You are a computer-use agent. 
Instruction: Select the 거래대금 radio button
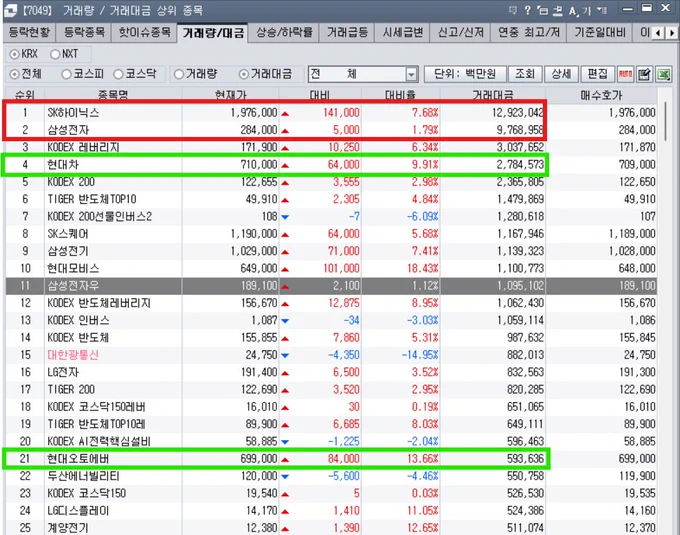pos(244,75)
